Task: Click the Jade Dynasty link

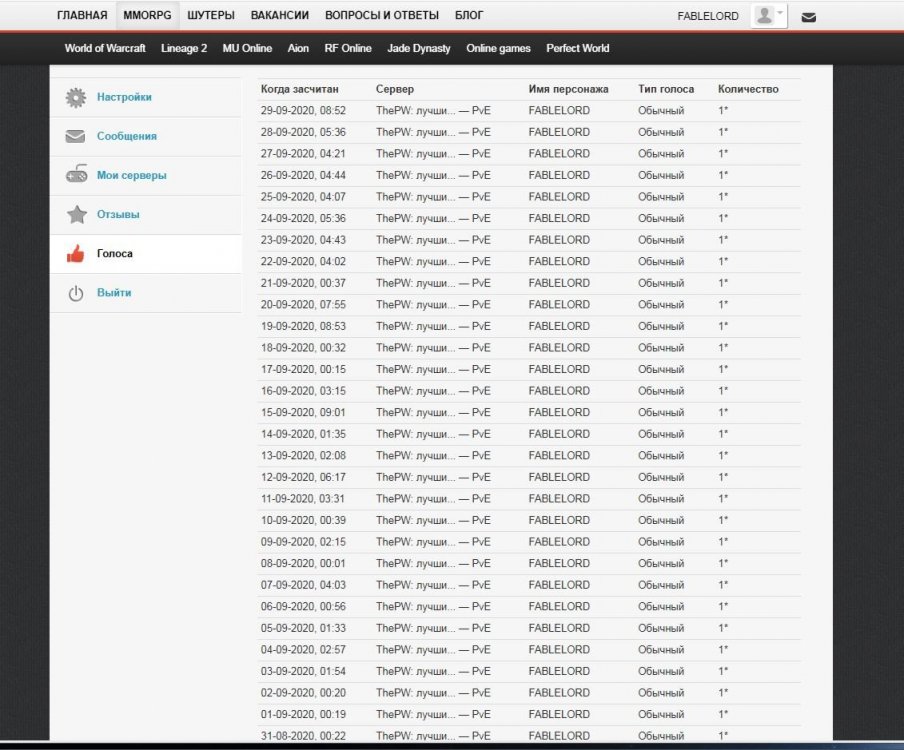Action: click(419, 48)
